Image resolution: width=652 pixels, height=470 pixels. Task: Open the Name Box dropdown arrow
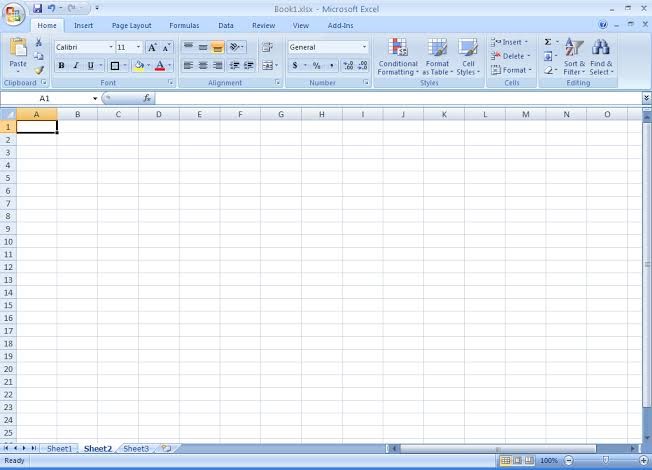click(x=95, y=99)
